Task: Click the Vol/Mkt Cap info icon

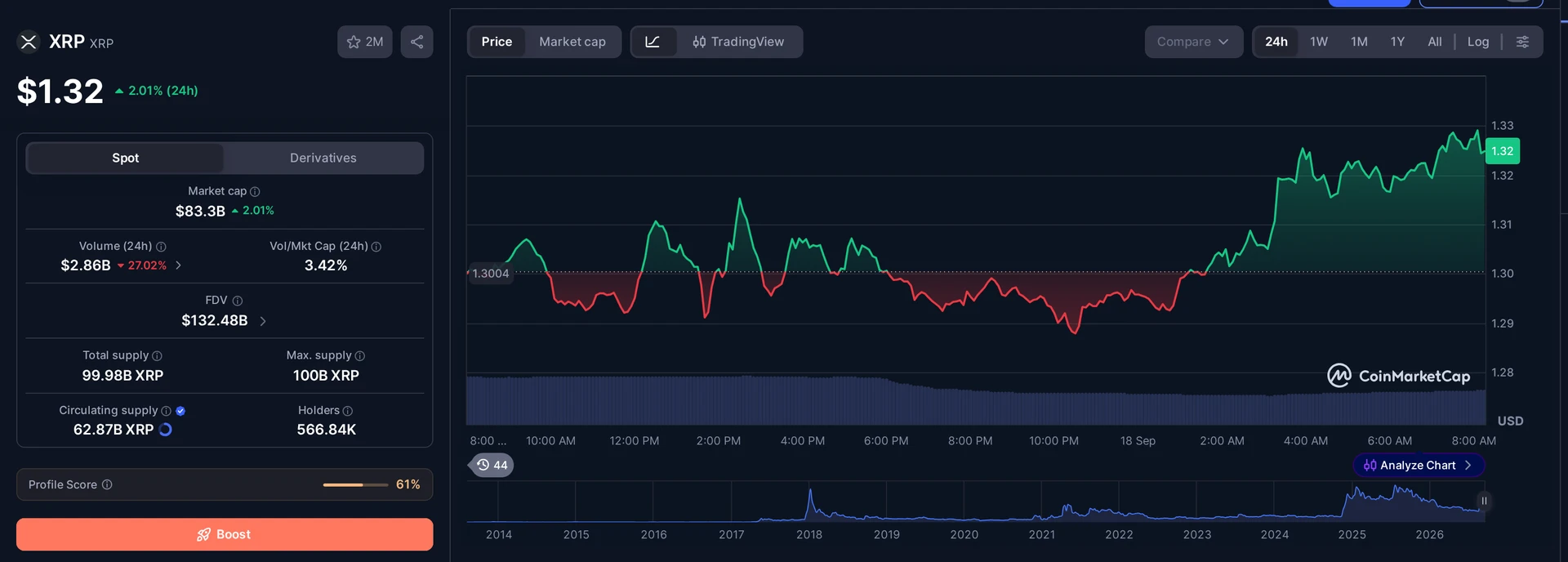Action: tap(376, 247)
